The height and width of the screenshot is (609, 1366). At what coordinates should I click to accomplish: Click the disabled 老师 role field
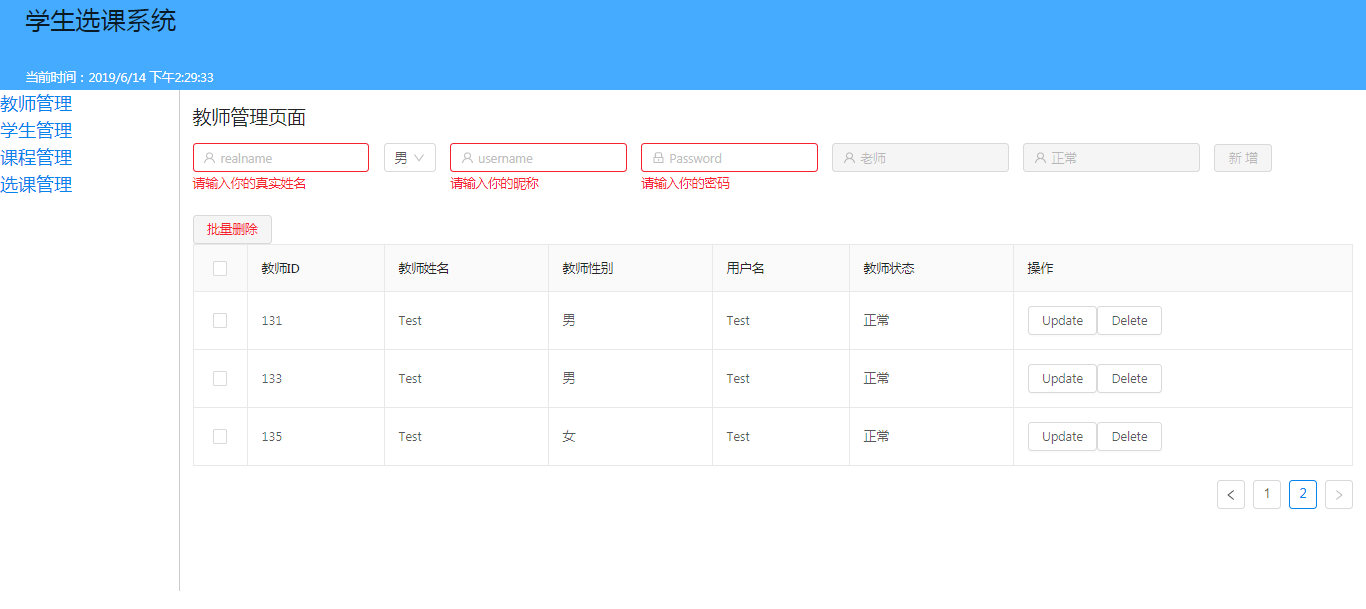point(920,158)
